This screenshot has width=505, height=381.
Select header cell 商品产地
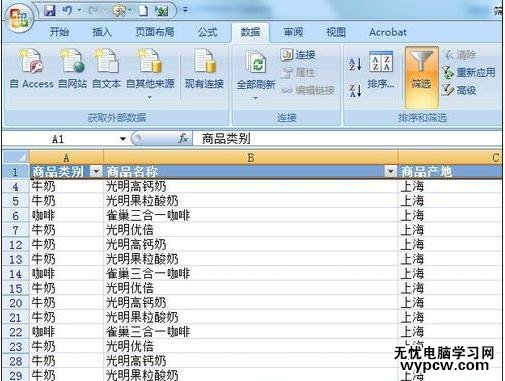pos(450,172)
